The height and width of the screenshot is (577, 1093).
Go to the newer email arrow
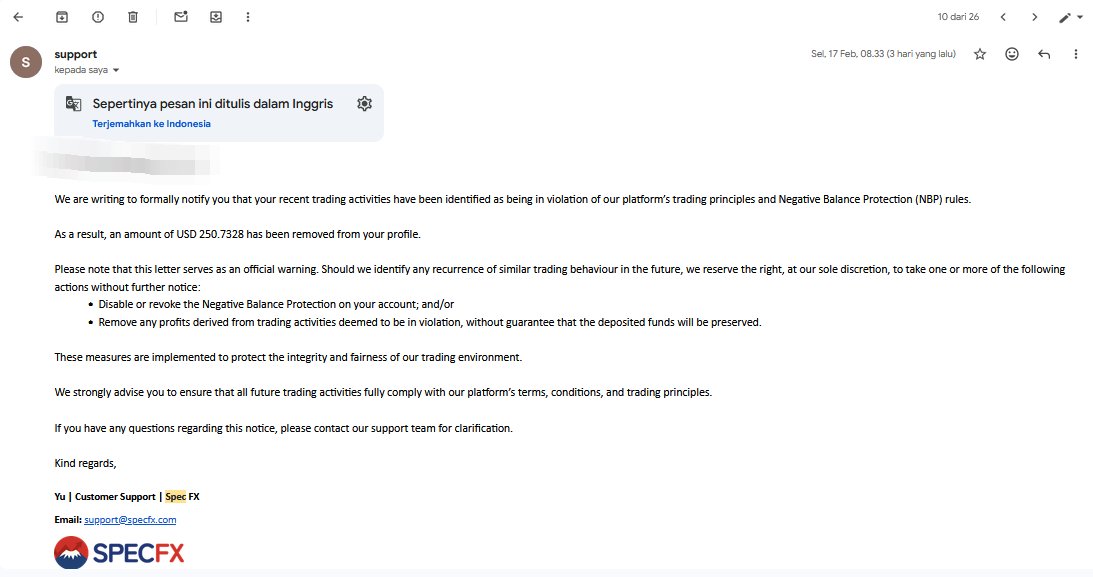pos(1003,17)
